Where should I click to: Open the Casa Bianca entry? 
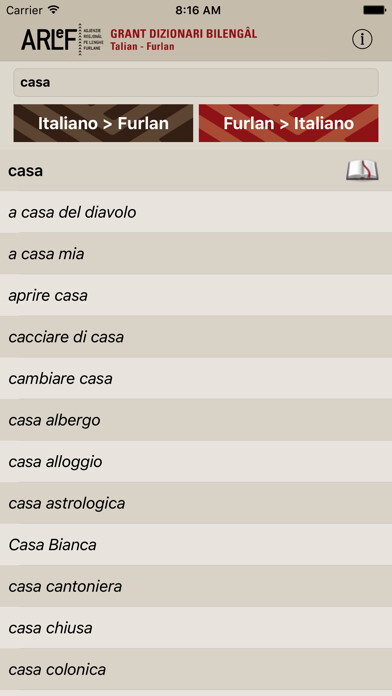196,545
